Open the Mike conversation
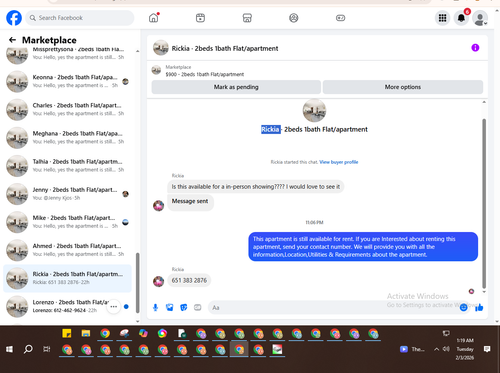Image resolution: width=500 pixels, height=373 pixels. coord(67,222)
